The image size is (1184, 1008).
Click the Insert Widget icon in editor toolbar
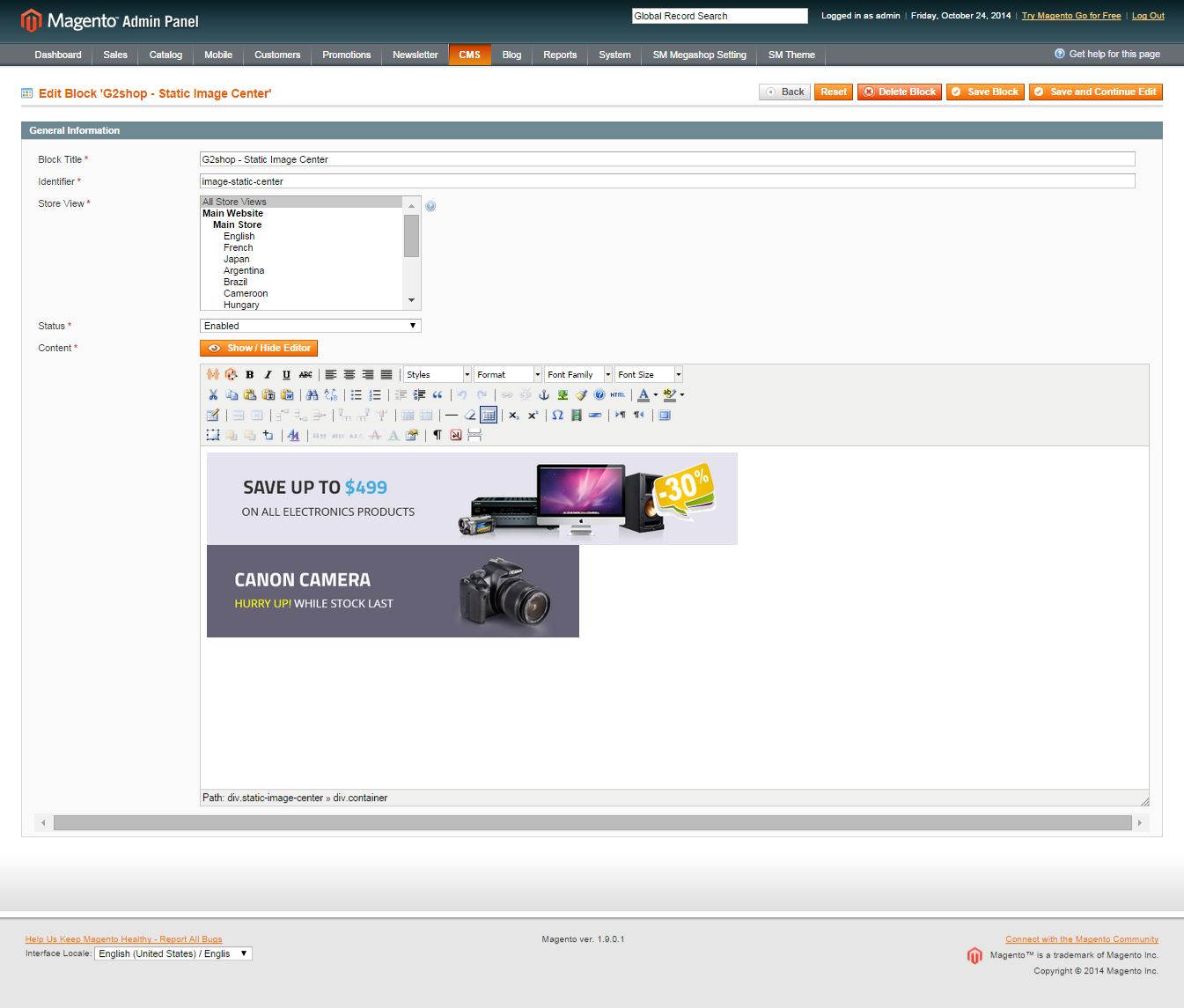(232, 375)
